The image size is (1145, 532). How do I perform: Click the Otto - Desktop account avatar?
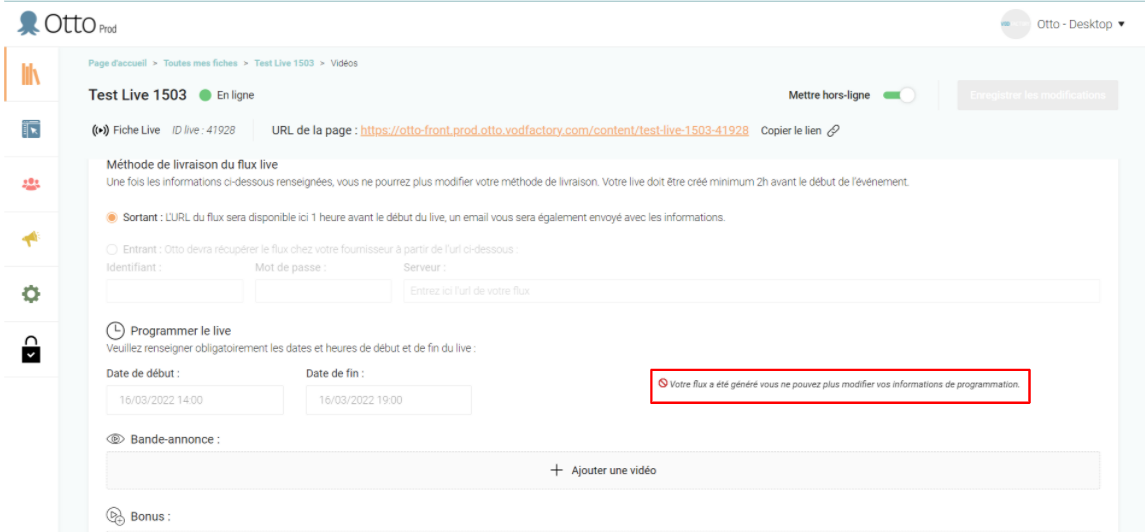[1015, 24]
